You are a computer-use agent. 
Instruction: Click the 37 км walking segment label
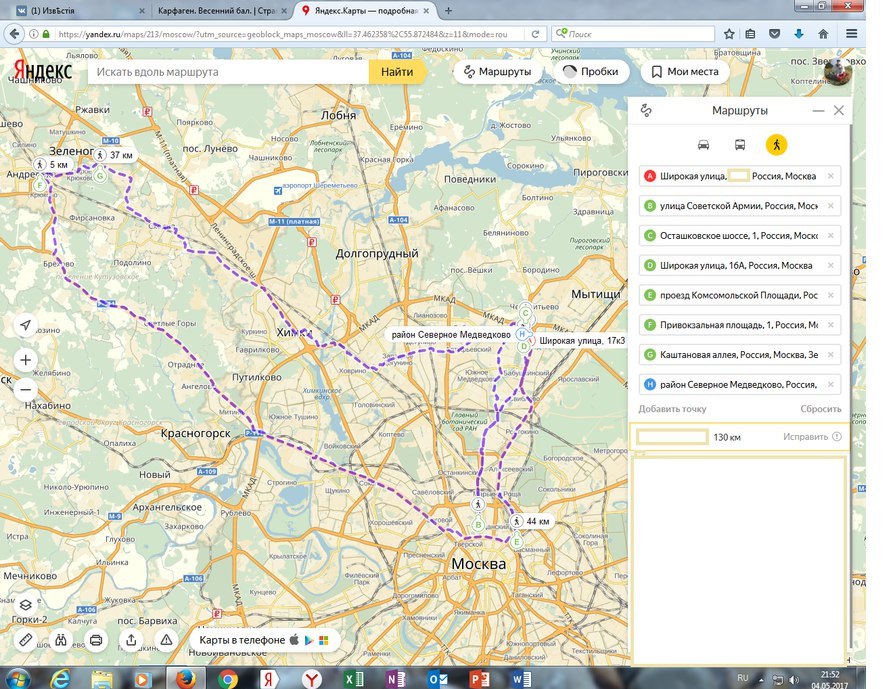point(115,155)
